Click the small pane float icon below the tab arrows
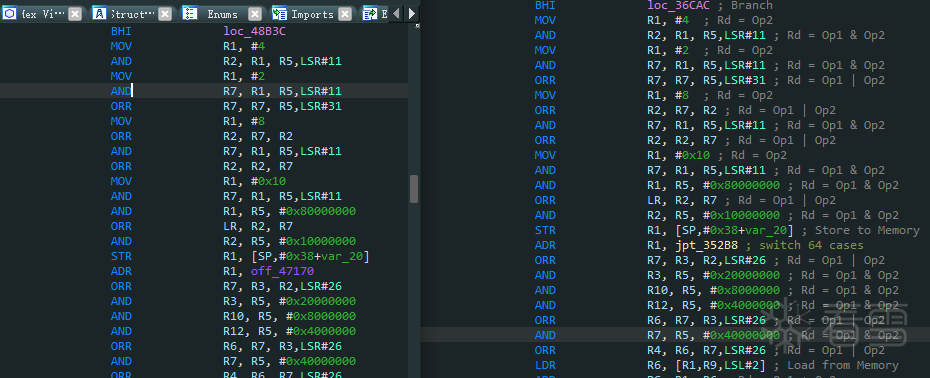Screen dimensions: 930x378 418,26
